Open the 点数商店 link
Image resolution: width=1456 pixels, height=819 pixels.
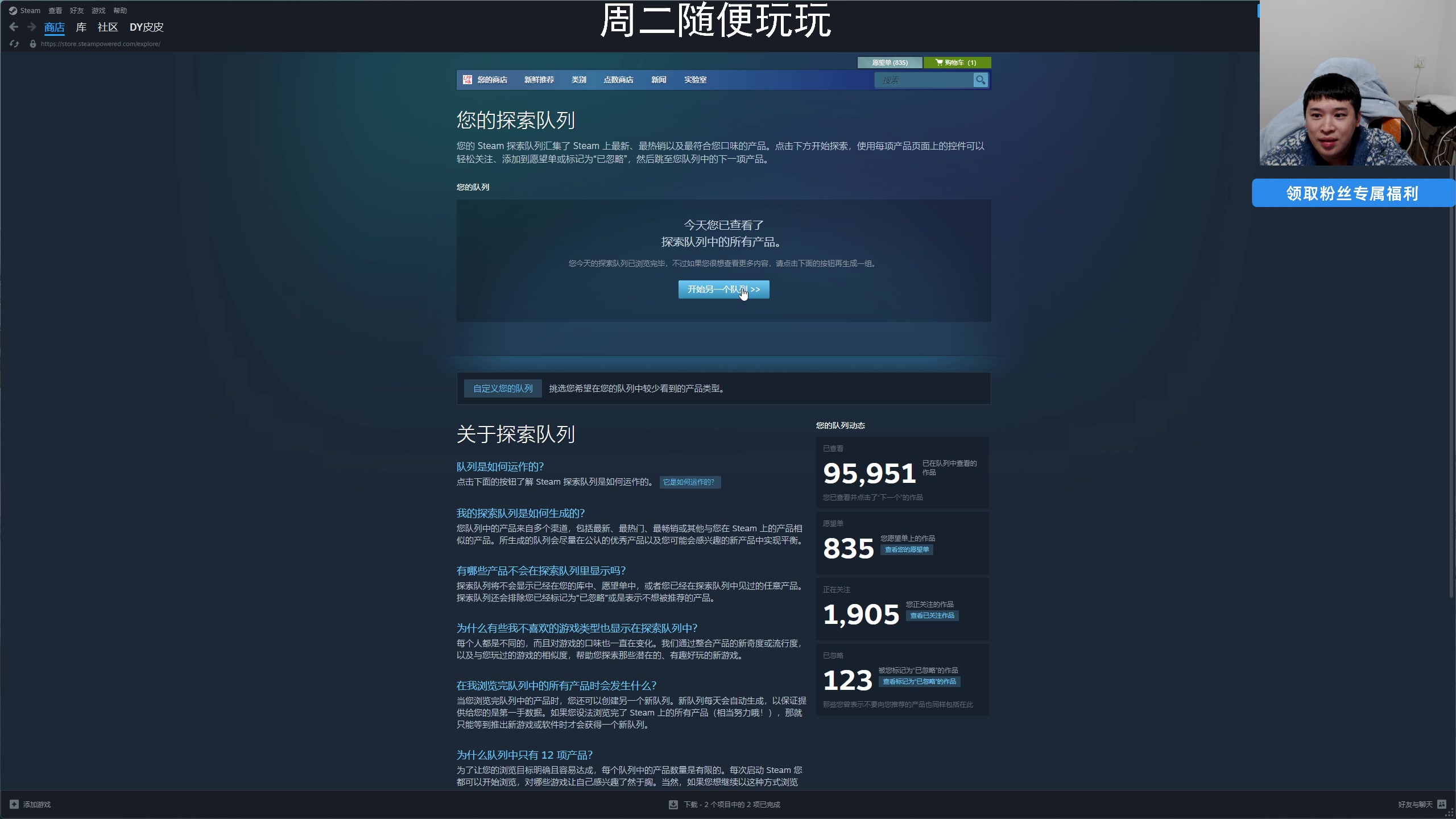(618, 80)
